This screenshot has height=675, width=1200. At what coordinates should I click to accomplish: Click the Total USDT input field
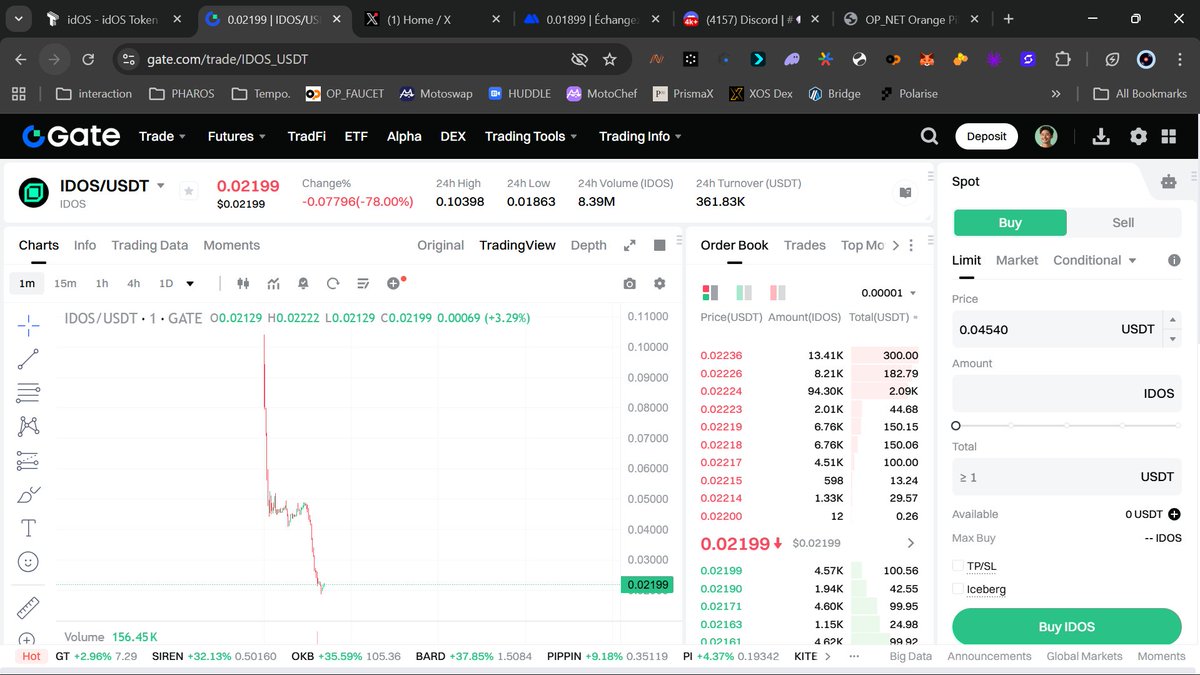pyautogui.click(x=1066, y=477)
